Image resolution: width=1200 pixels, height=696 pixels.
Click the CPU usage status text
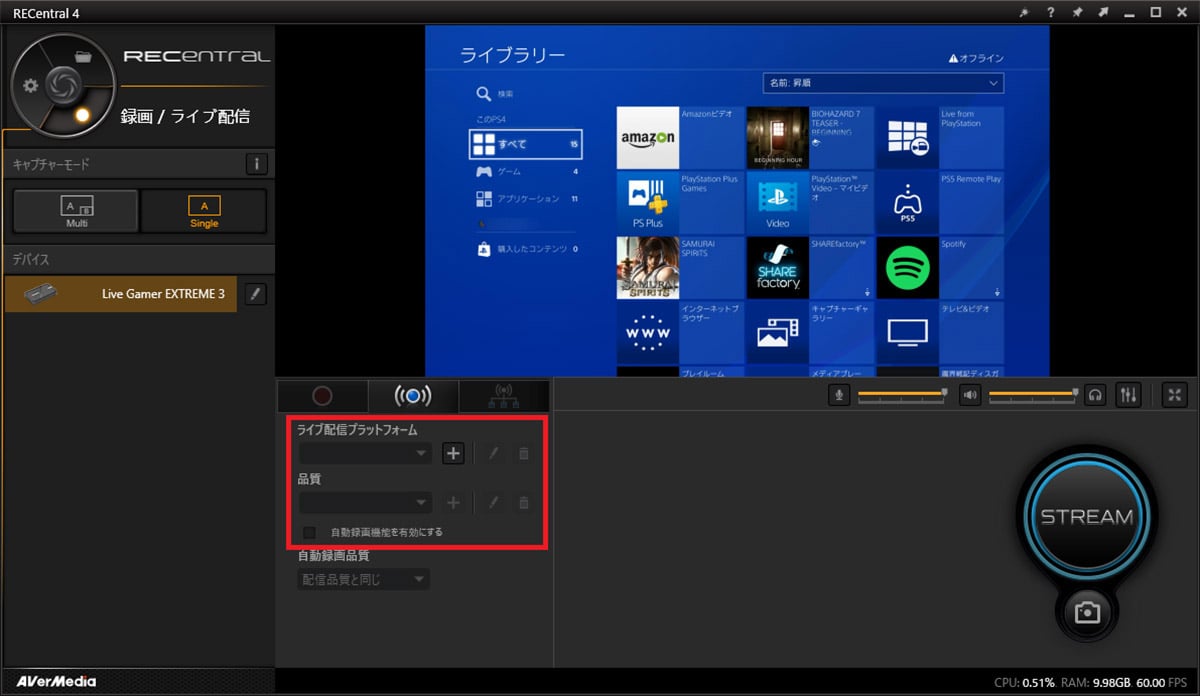(1024, 682)
